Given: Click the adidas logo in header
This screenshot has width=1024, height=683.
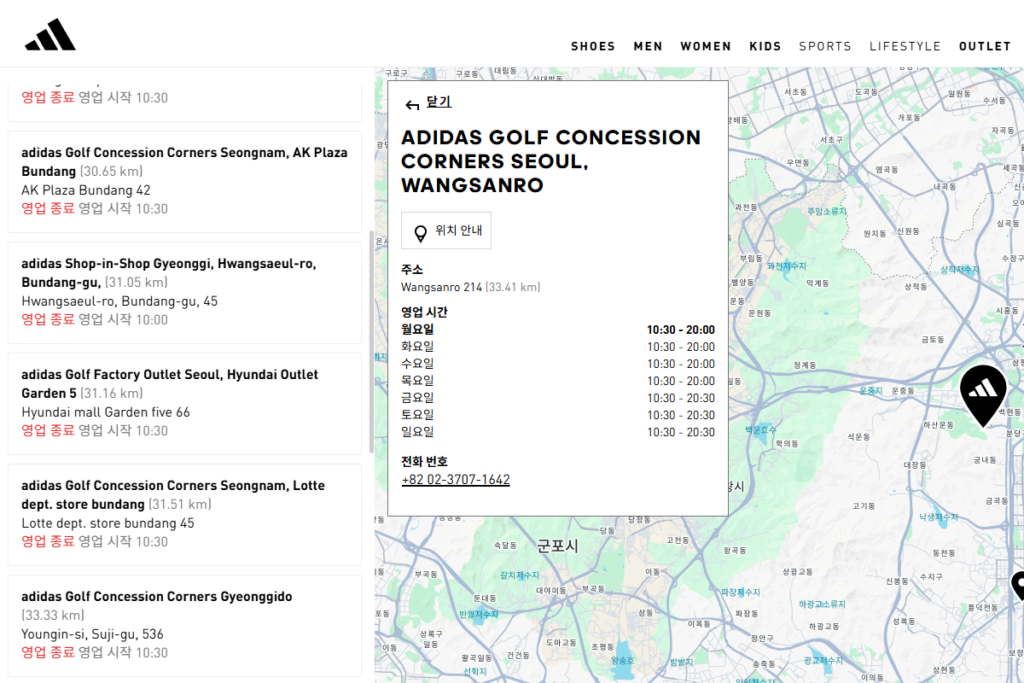Looking at the screenshot, I should (x=50, y=36).
